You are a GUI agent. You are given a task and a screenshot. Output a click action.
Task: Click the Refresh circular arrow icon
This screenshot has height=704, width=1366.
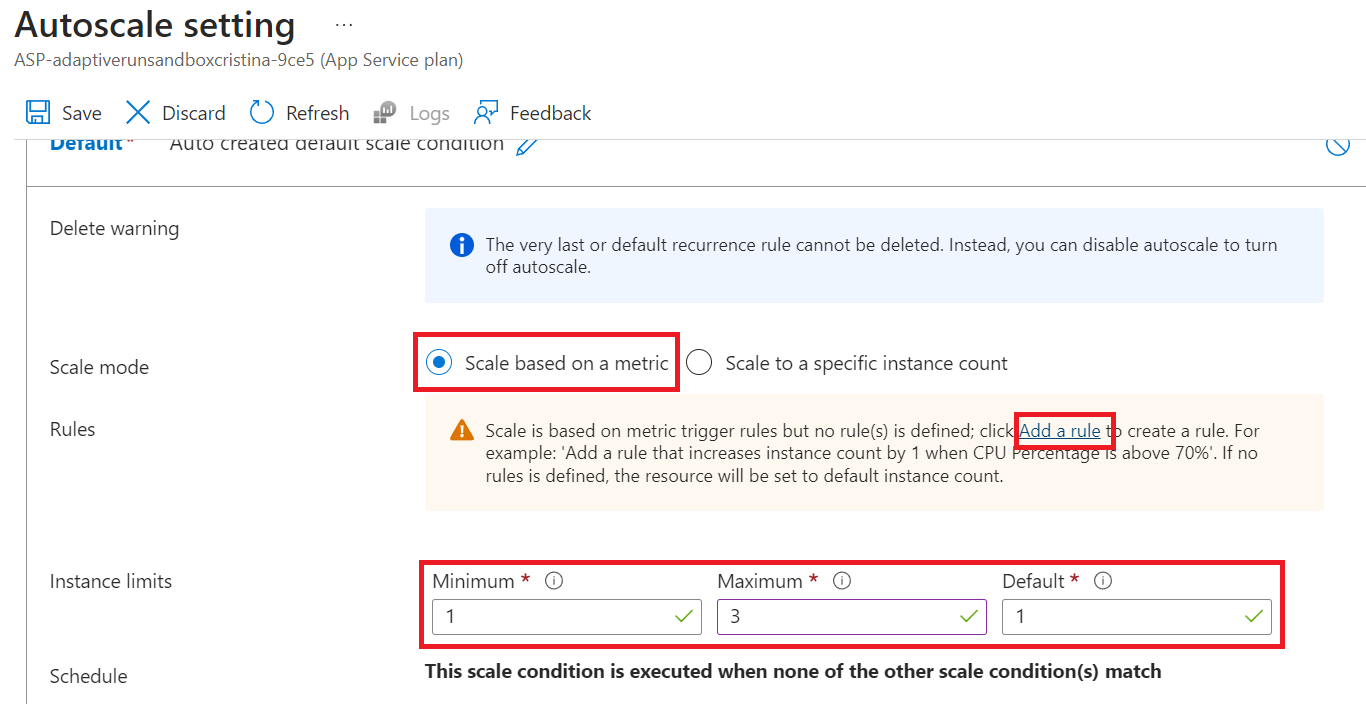[x=262, y=112]
